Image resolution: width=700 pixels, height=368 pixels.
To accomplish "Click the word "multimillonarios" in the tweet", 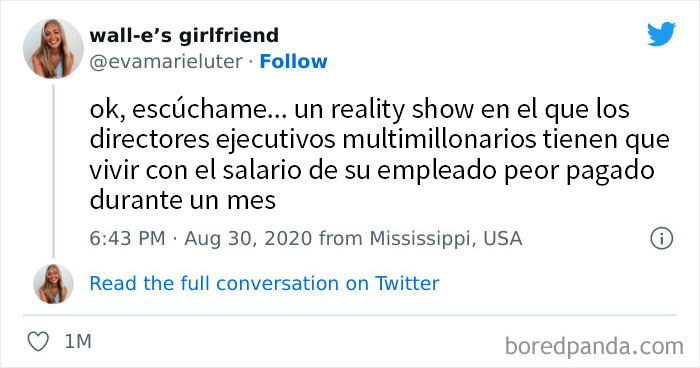I will coord(439,140).
